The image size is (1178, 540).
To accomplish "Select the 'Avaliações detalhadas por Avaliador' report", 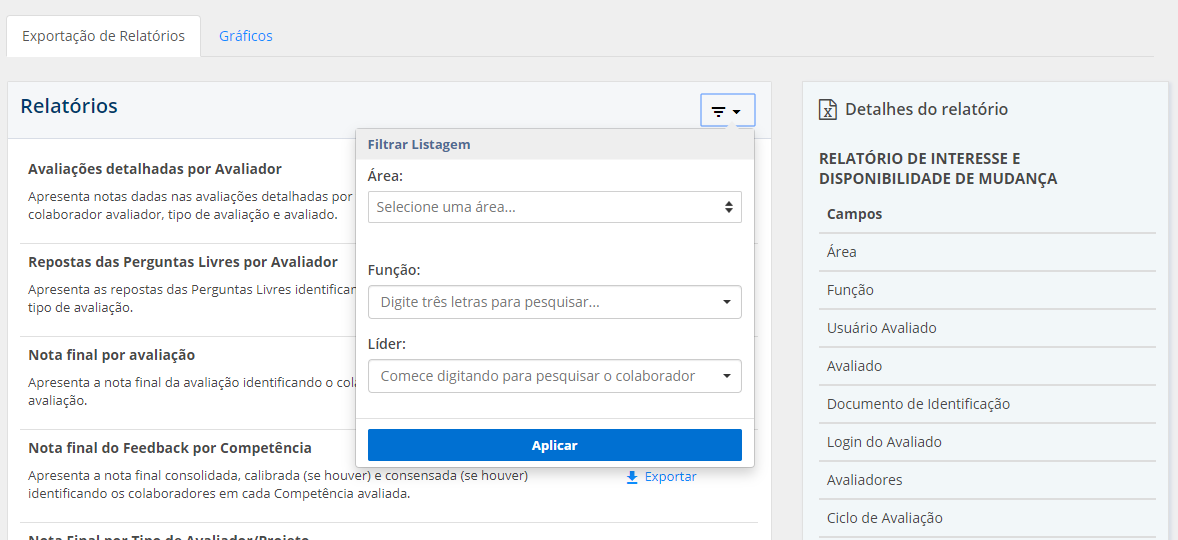I will [x=155, y=169].
